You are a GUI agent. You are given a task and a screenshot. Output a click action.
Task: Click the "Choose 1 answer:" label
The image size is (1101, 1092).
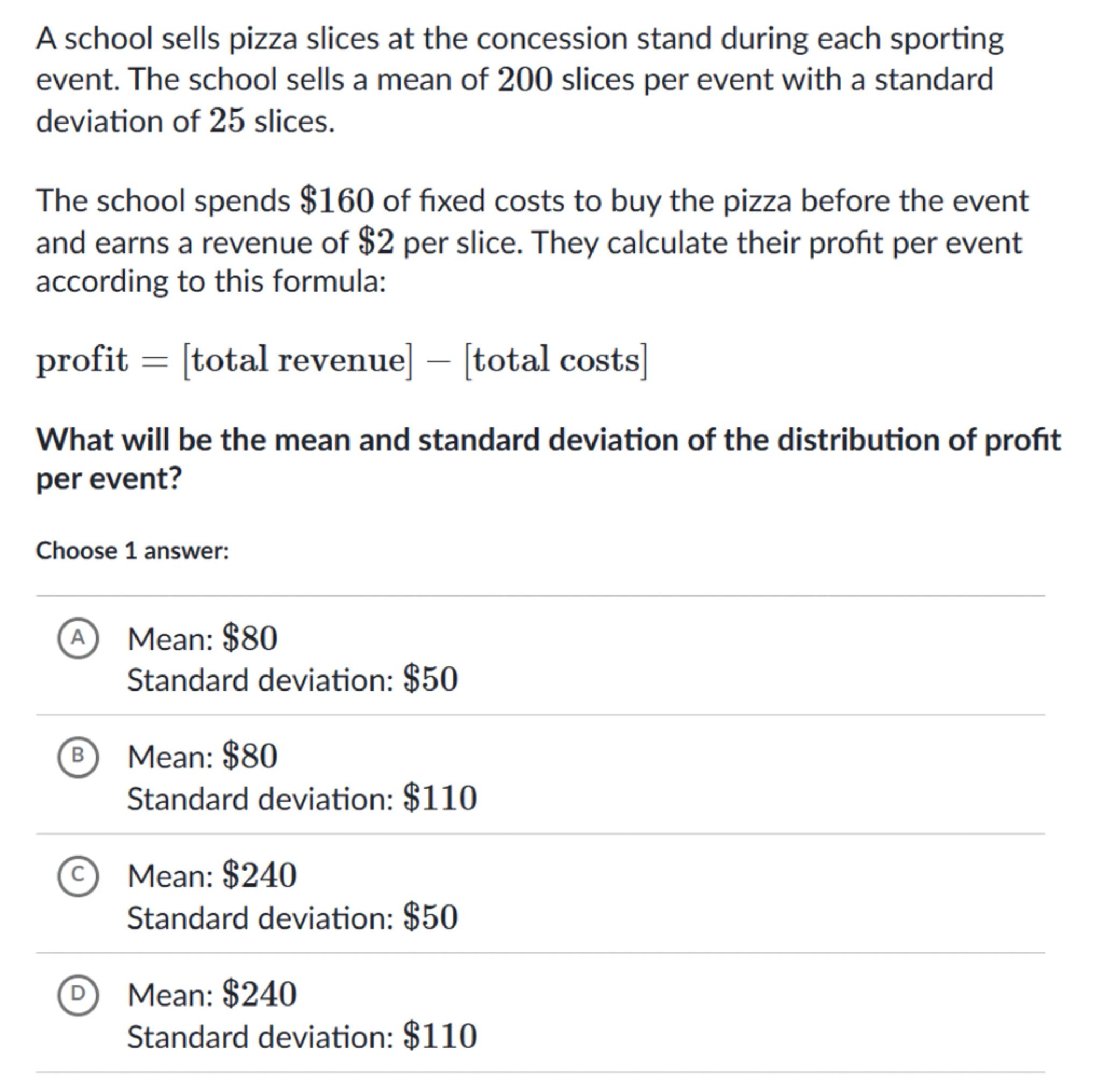pos(132,551)
